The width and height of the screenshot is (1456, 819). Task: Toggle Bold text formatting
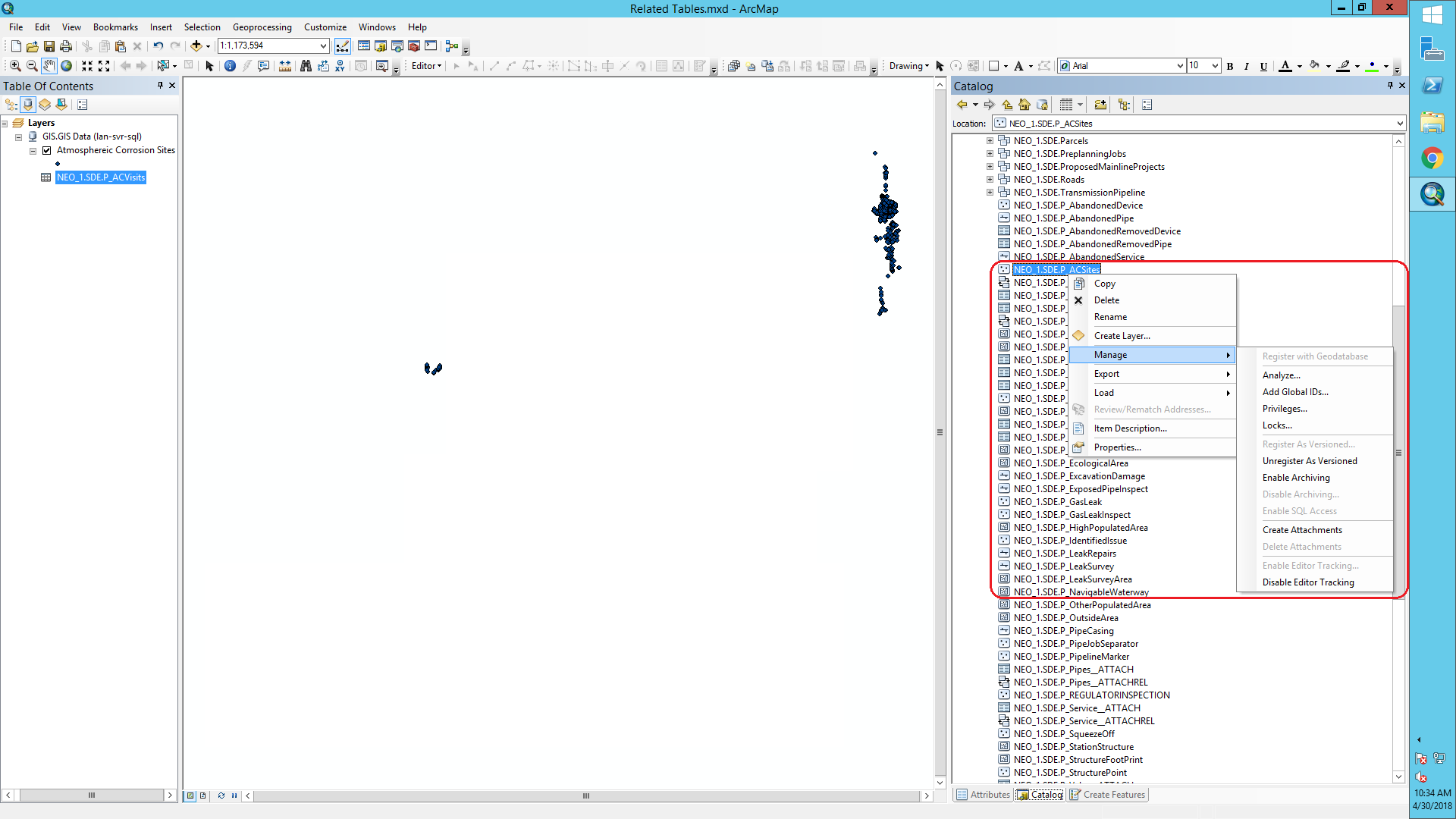pyautogui.click(x=1230, y=66)
